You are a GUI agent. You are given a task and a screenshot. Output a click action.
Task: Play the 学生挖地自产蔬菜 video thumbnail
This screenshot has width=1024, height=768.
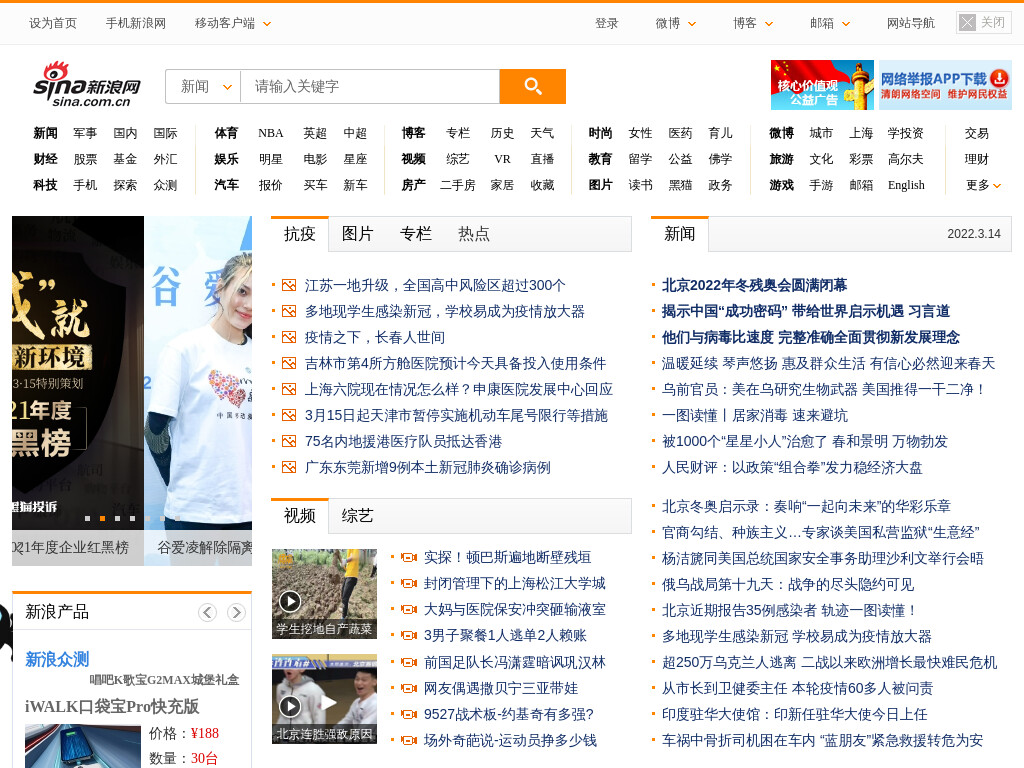[x=324, y=594]
